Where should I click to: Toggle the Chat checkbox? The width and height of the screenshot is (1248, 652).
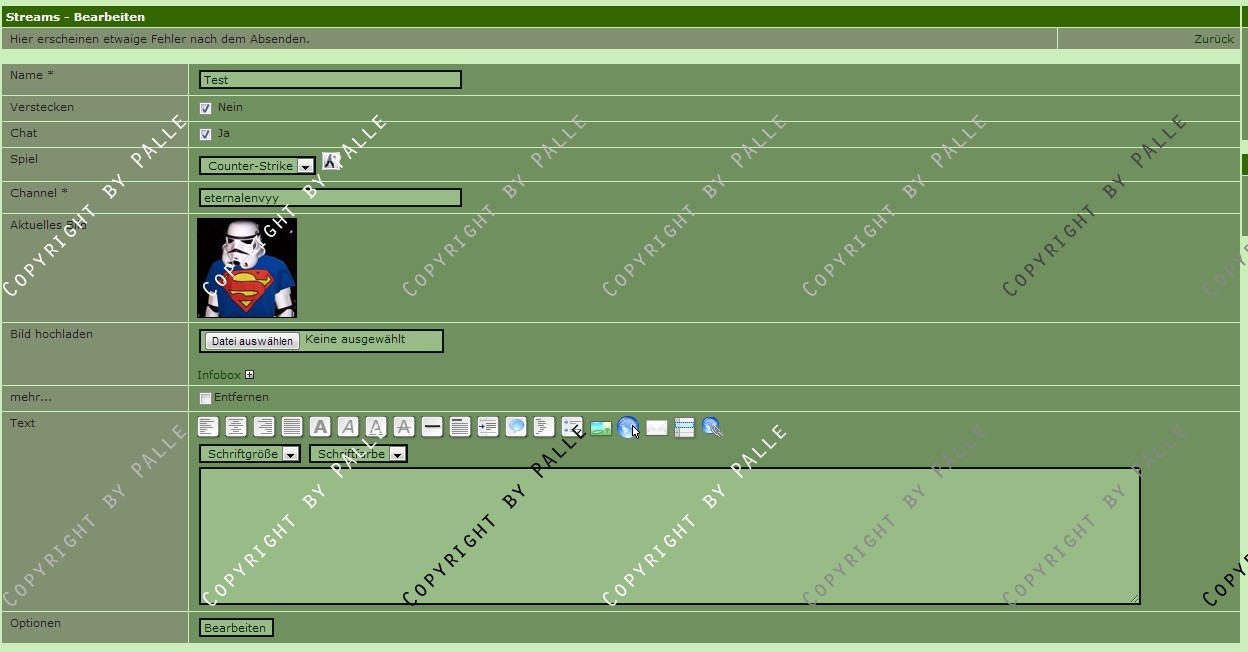(206, 134)
